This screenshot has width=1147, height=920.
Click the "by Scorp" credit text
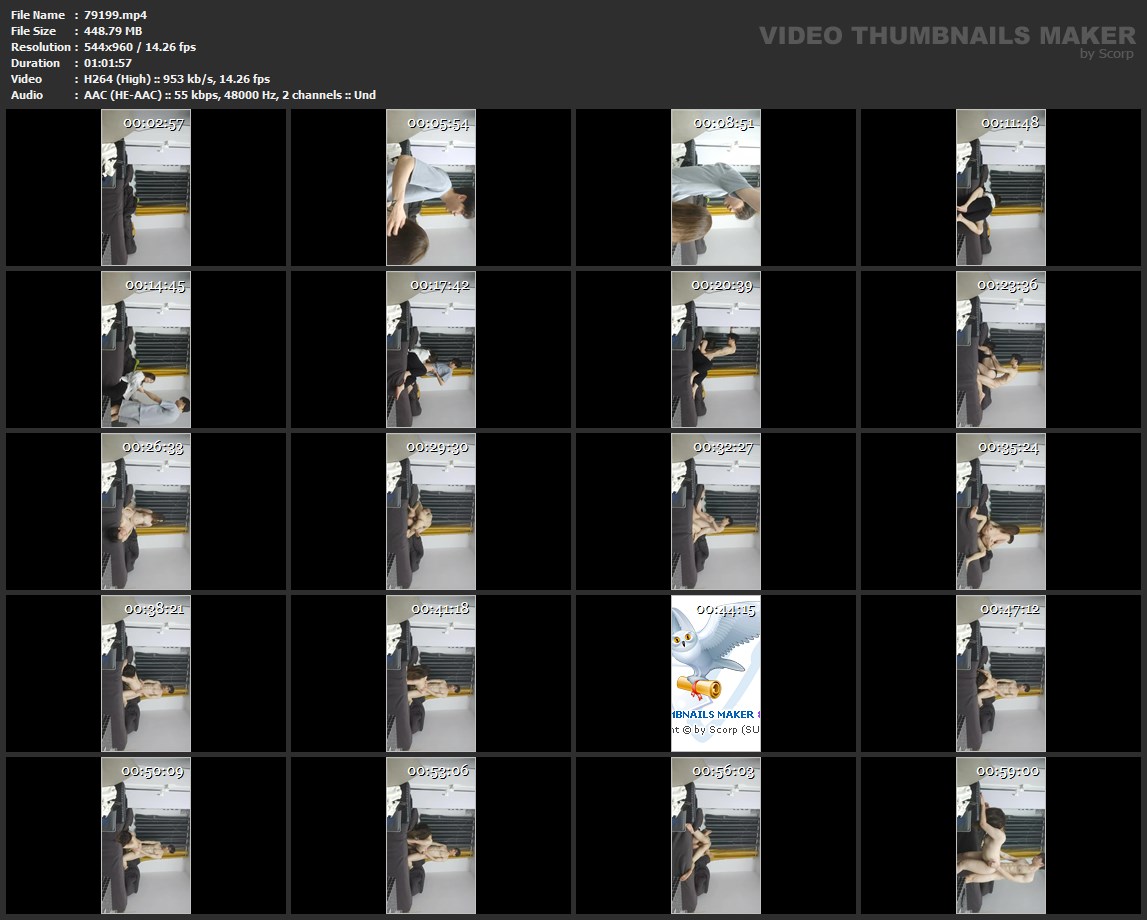(x=1107, y=54)
